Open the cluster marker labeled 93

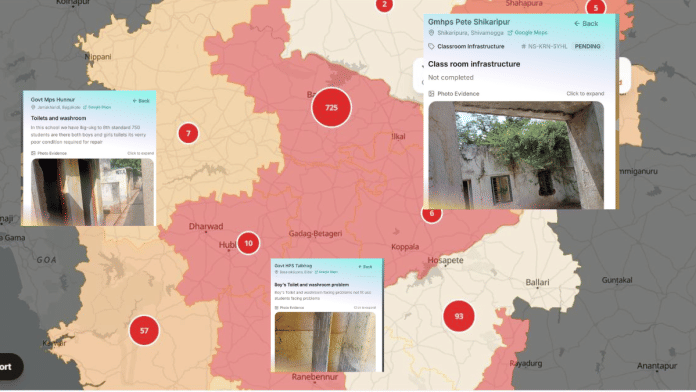tap(459, 316)
